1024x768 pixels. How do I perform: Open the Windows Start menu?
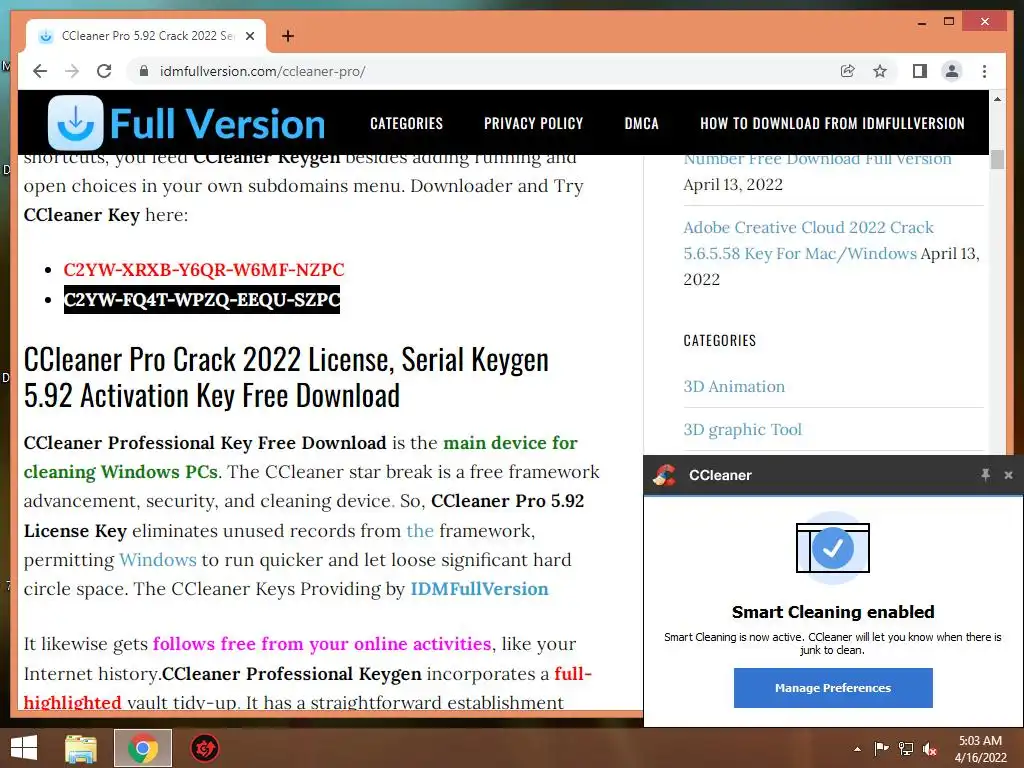click(x=24, y=748)
